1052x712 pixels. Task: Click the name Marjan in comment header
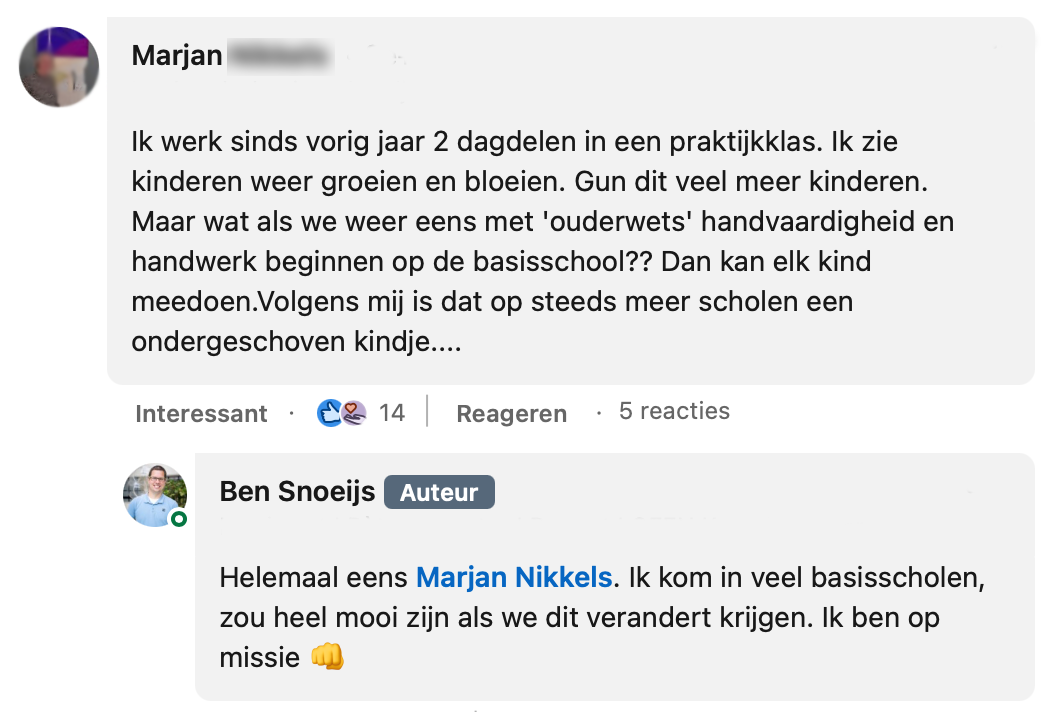point(177,55)
